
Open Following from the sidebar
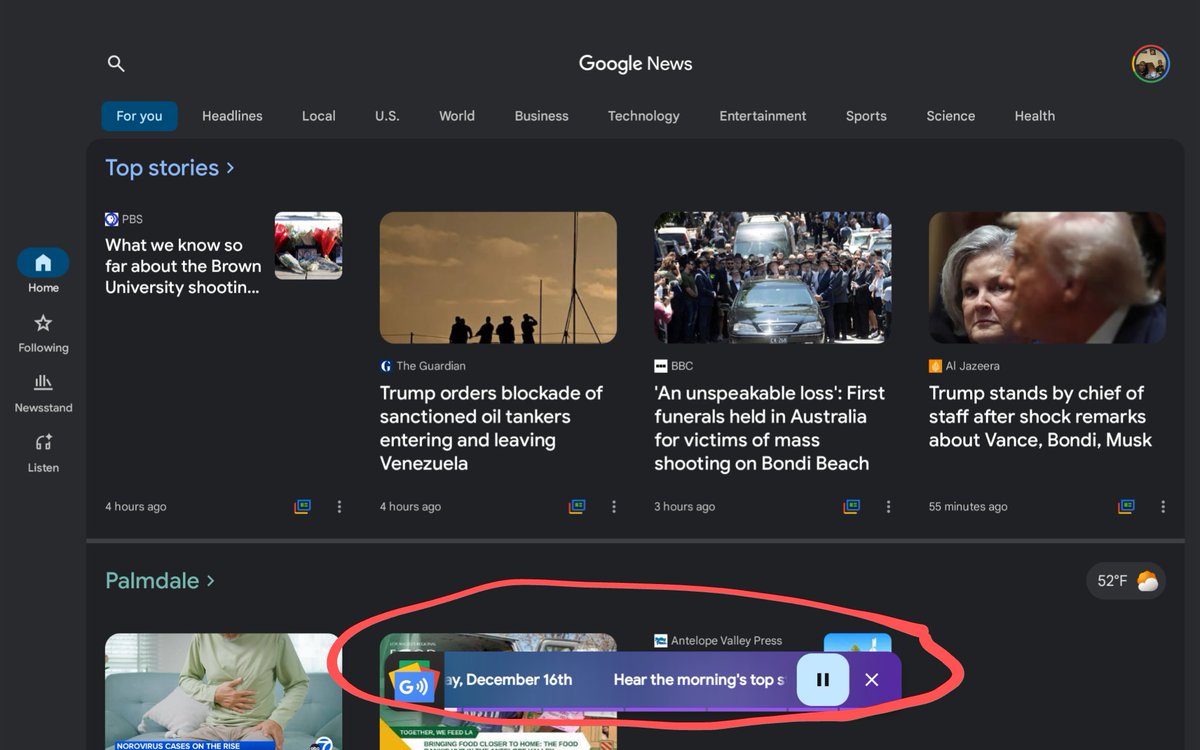42,333
